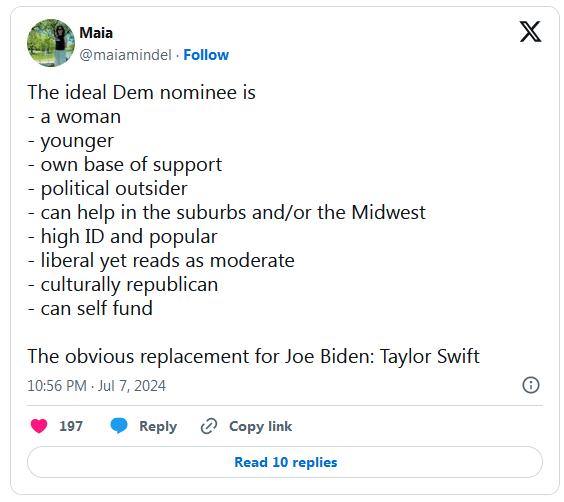Click the chain-link copy icon
This screenshot has height=502, width=564.
pos(209,426)
